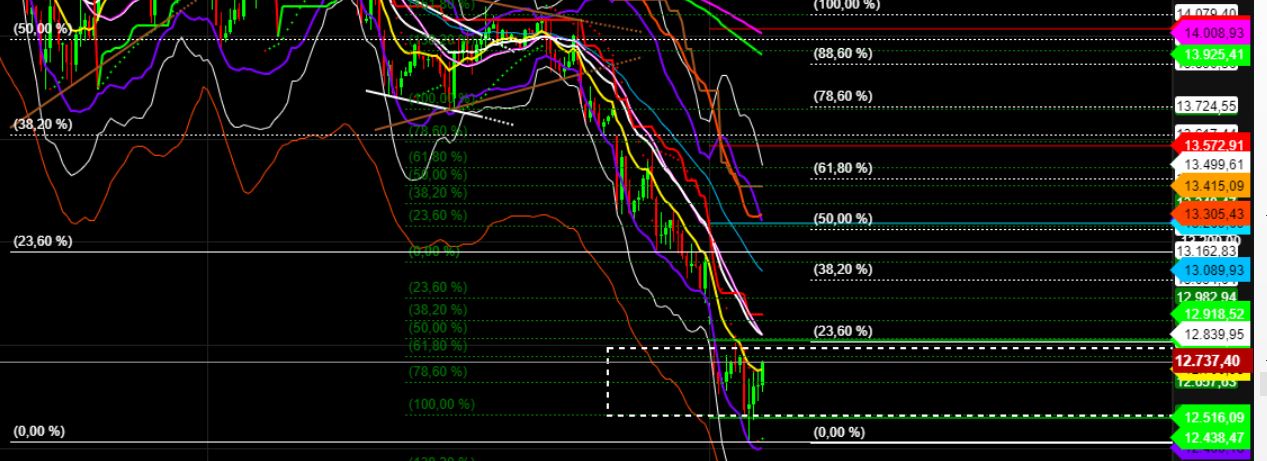Select the white 13.499,61 price tag

point(1209,165)
